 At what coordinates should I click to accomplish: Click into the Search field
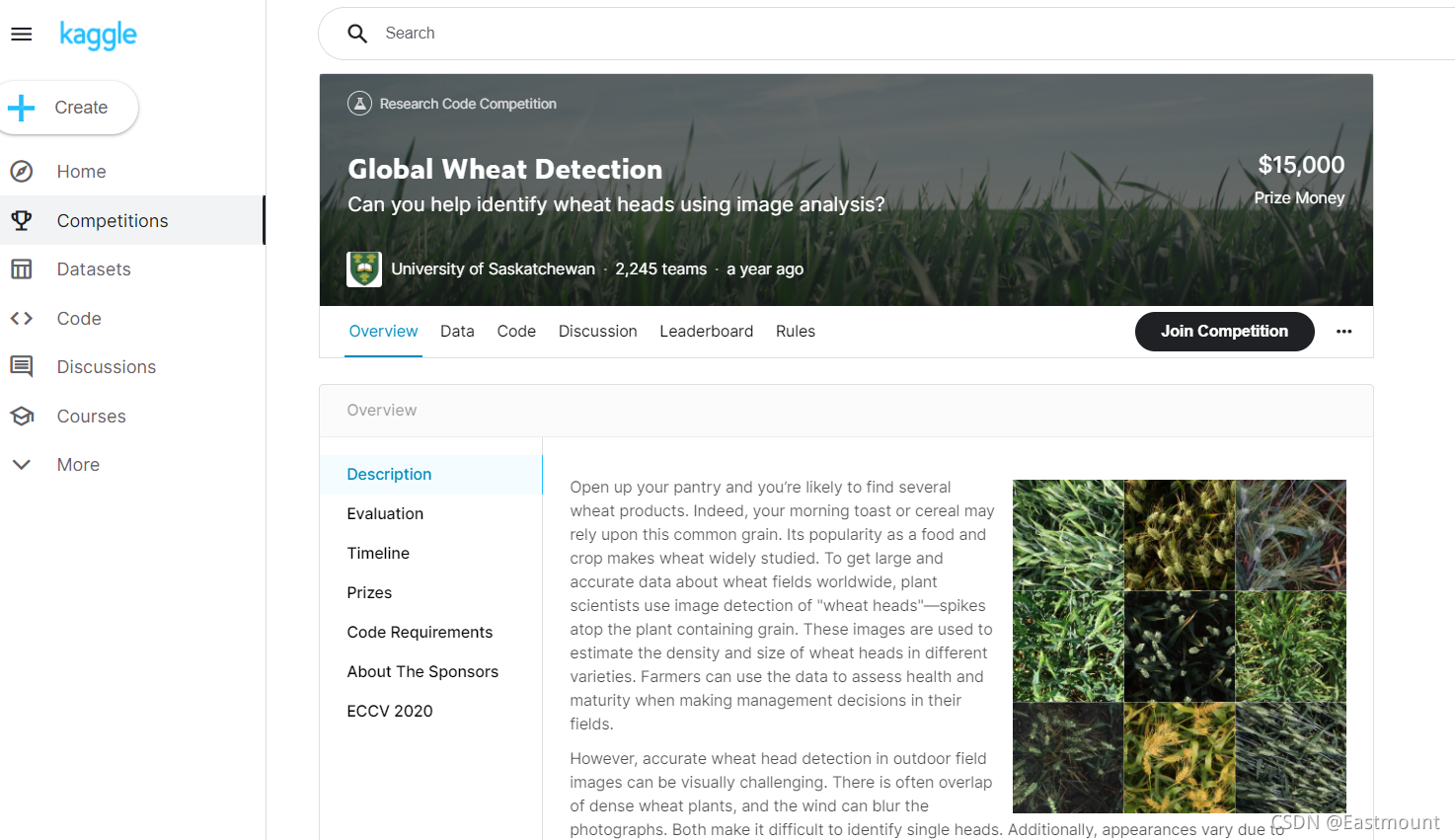(888, 34)
